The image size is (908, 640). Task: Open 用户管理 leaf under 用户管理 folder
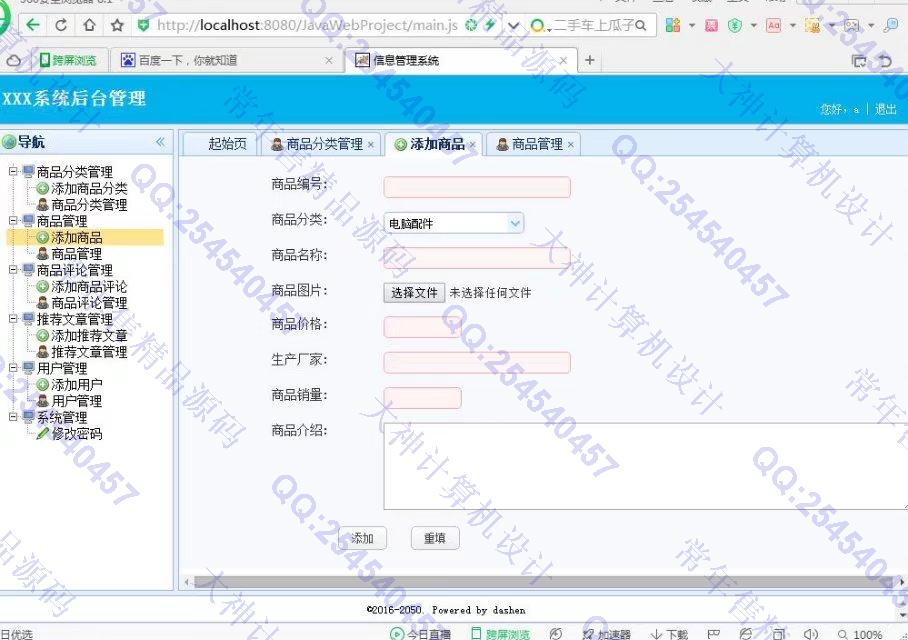click(x=76, y=401)
